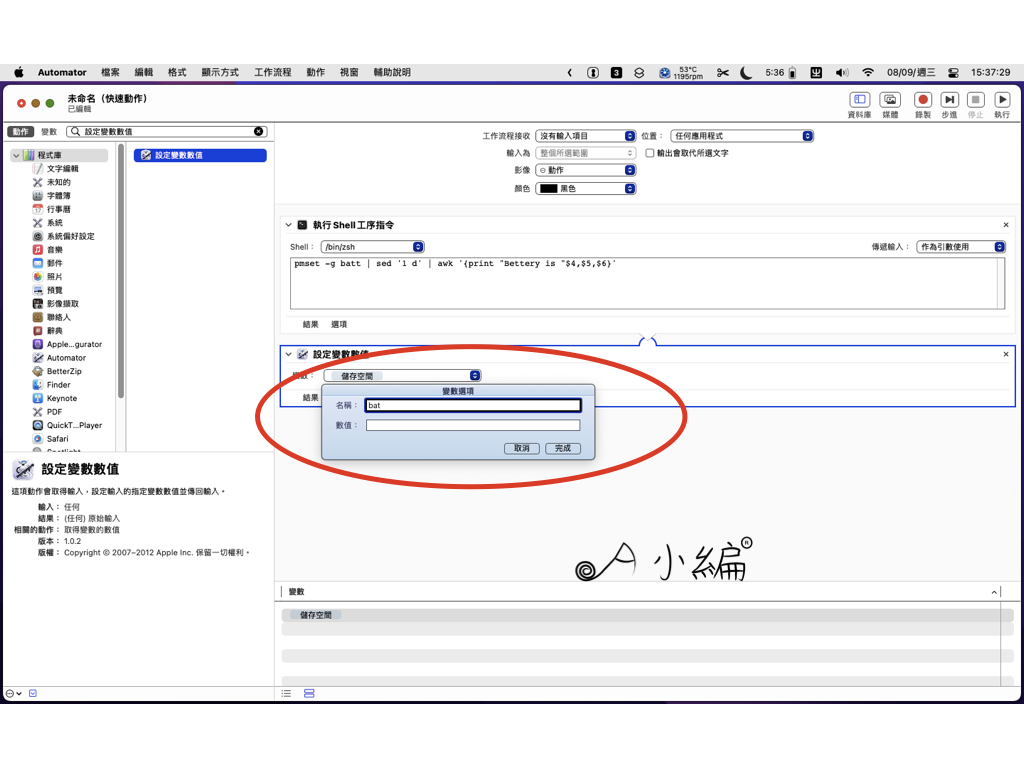
Task: Toggle 輸出會取代所選文字 checkbox
Action: pos(650,153)
